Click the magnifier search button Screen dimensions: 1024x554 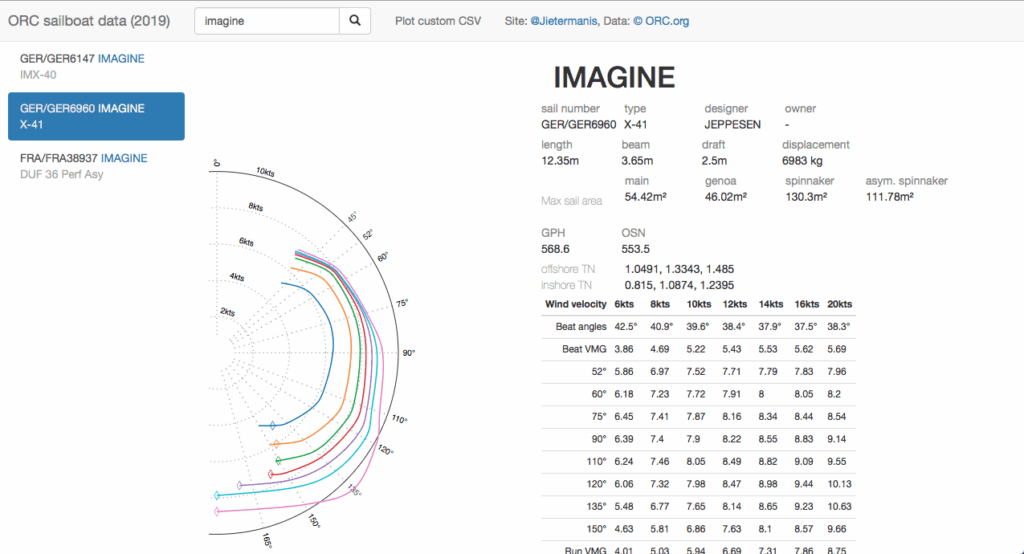tap(355, 20)
